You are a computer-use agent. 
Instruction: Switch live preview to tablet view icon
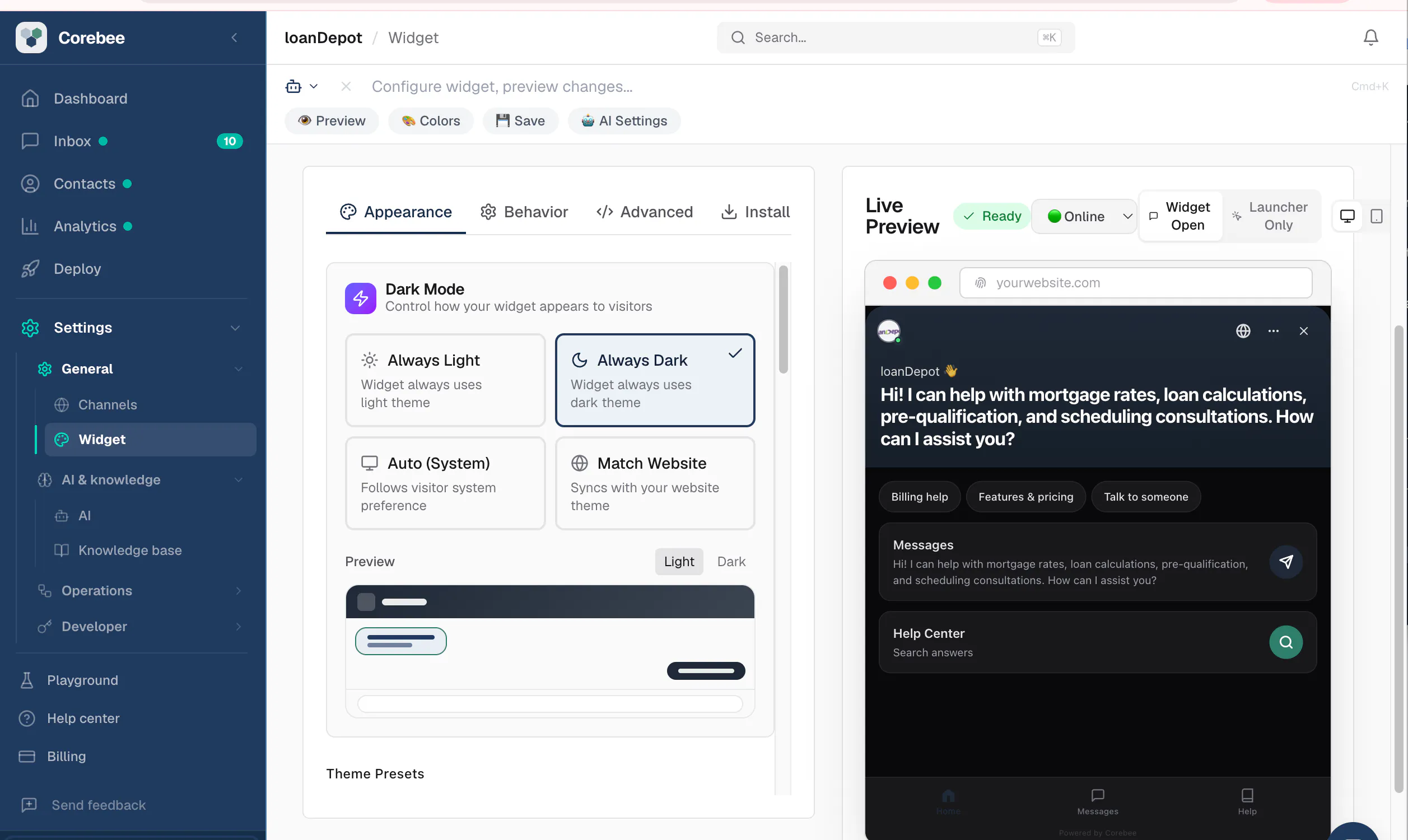(x=1376, y=216)
